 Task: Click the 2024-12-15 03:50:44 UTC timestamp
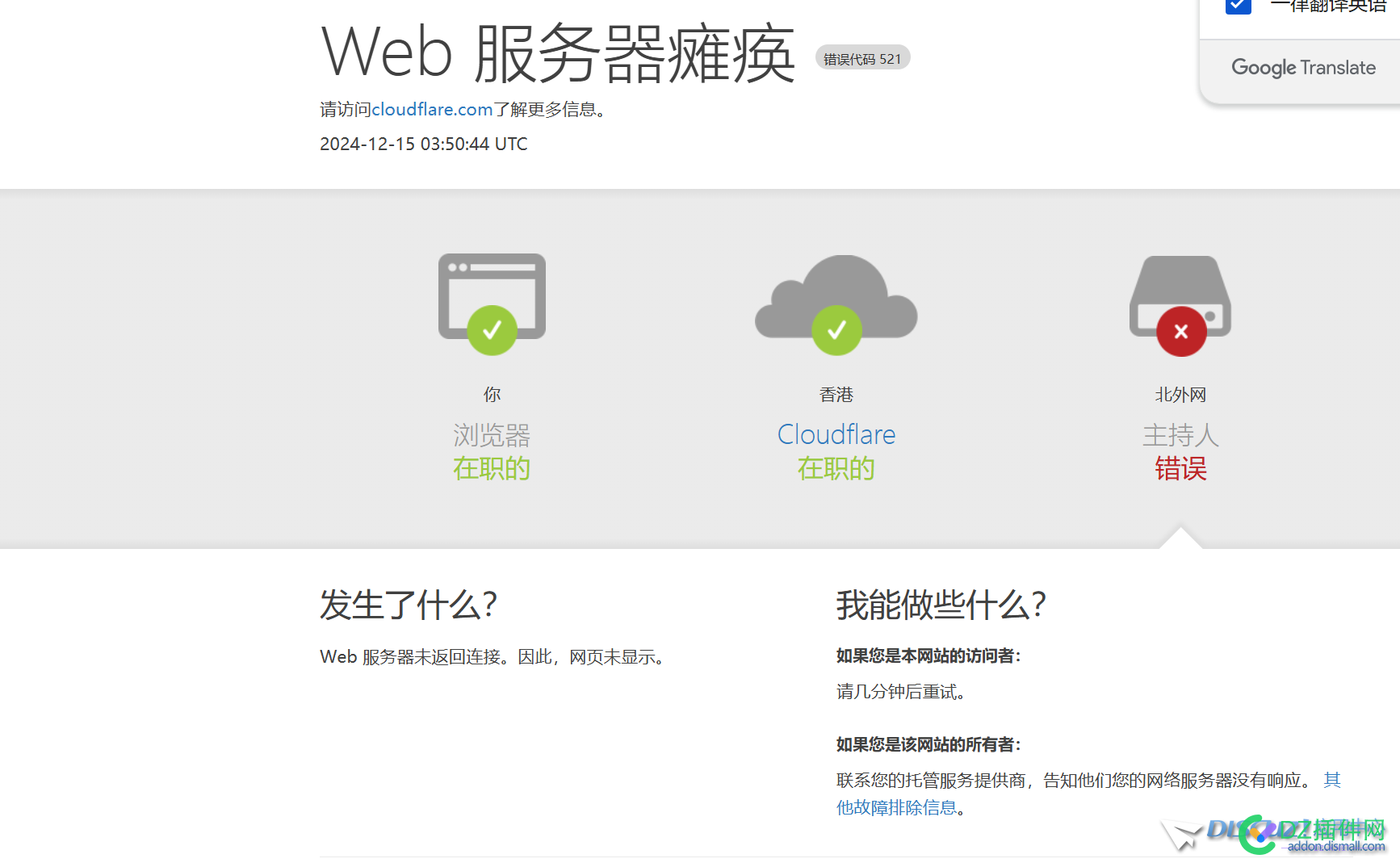click(424, 144)
